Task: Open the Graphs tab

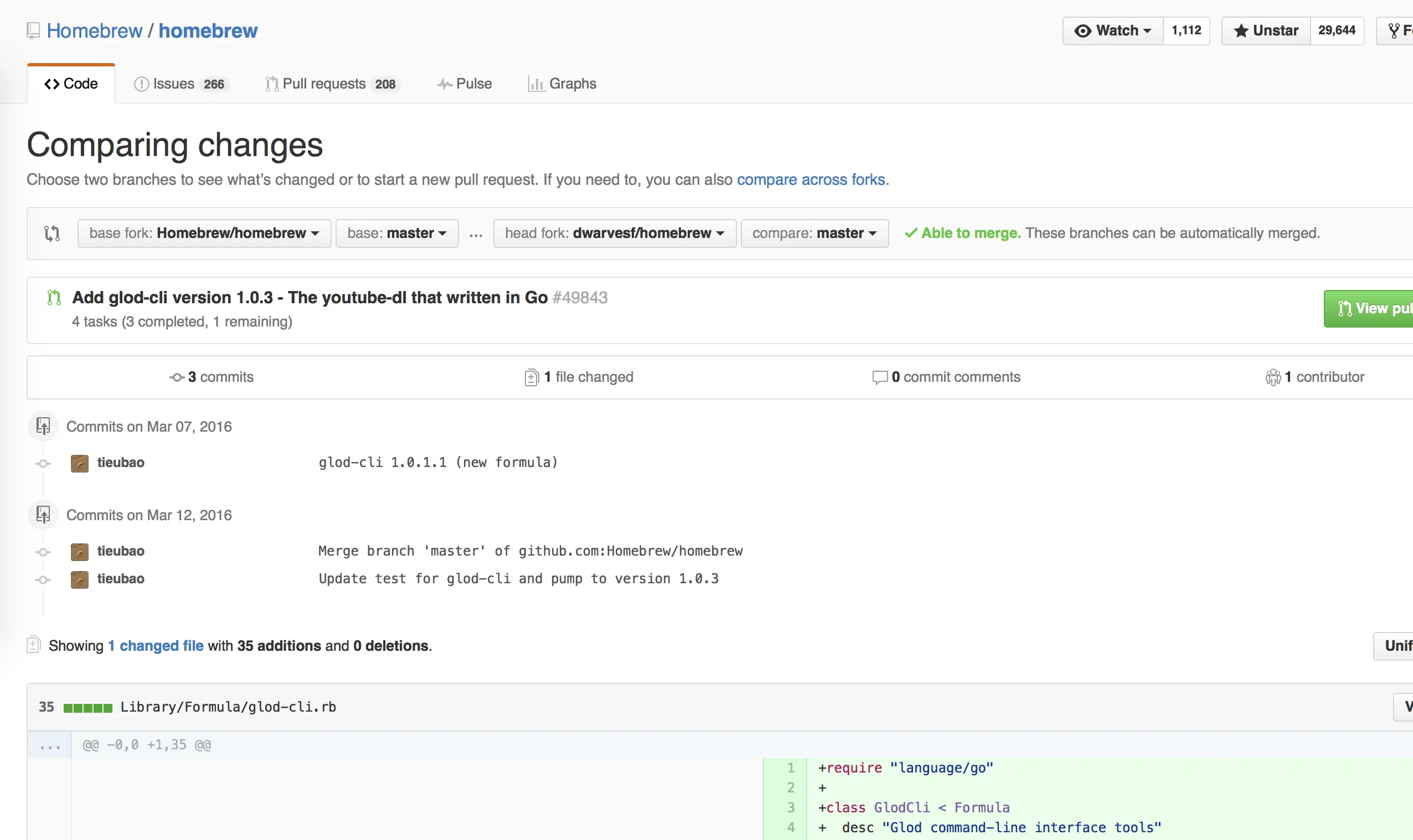Action: (562, 84)
